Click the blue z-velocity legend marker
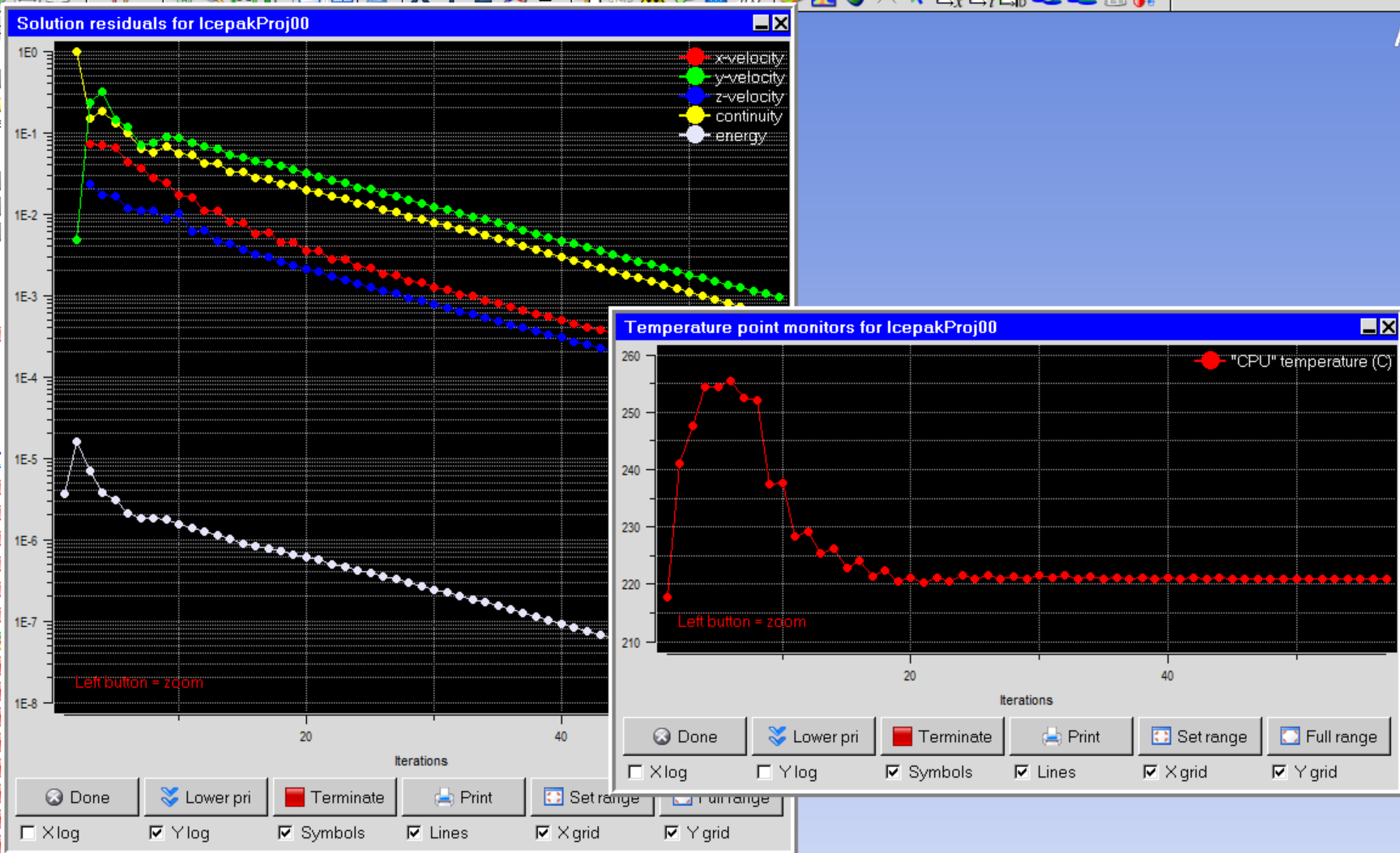 (695, 96)
